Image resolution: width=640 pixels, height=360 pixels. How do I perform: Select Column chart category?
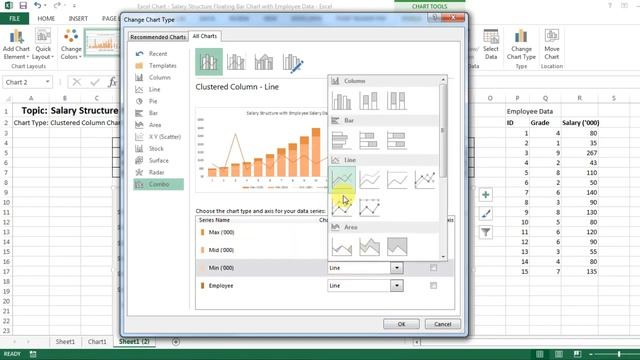[158, 77]
